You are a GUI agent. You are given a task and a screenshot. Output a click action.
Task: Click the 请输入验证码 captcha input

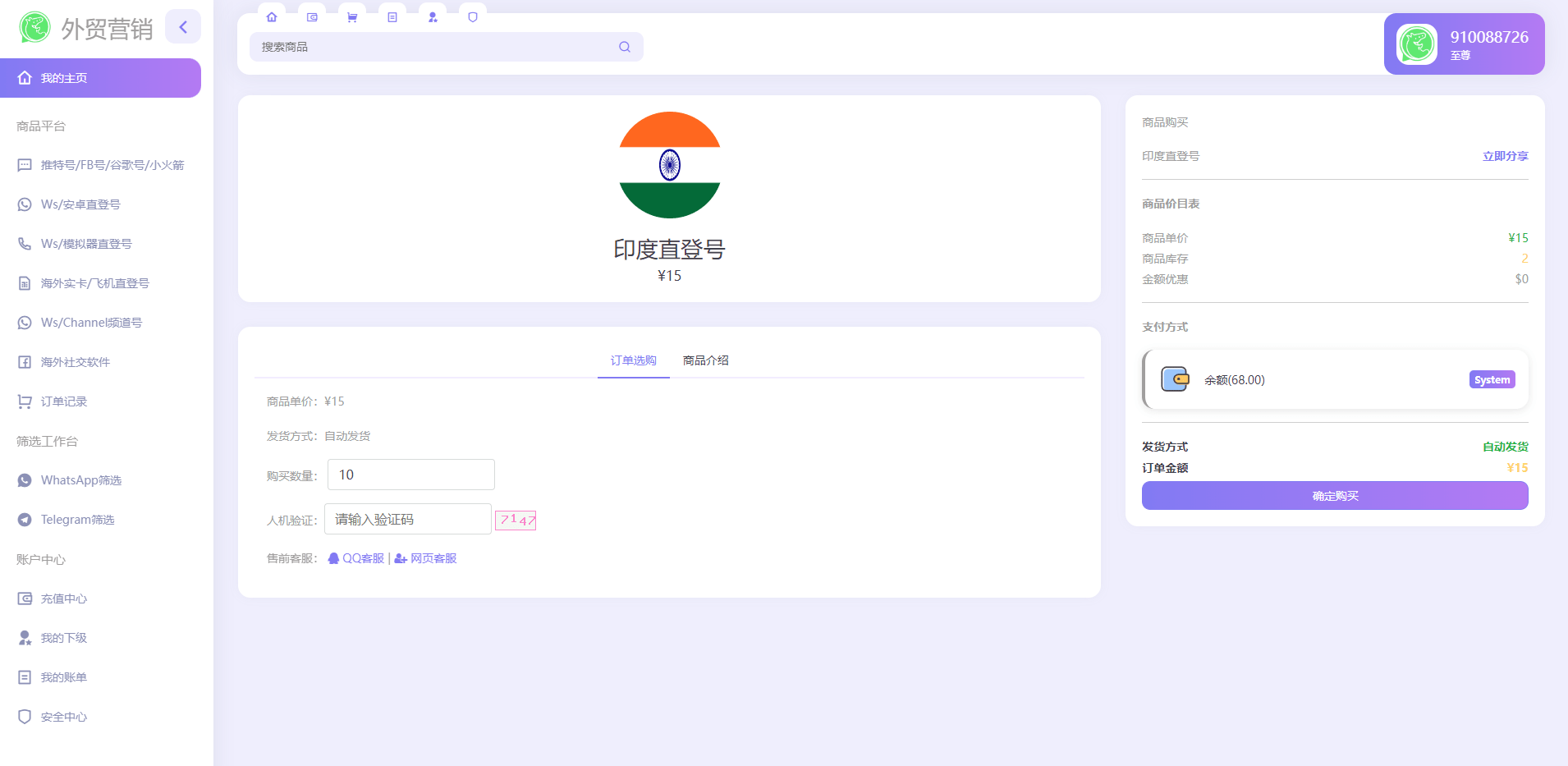tap(408, 519)
